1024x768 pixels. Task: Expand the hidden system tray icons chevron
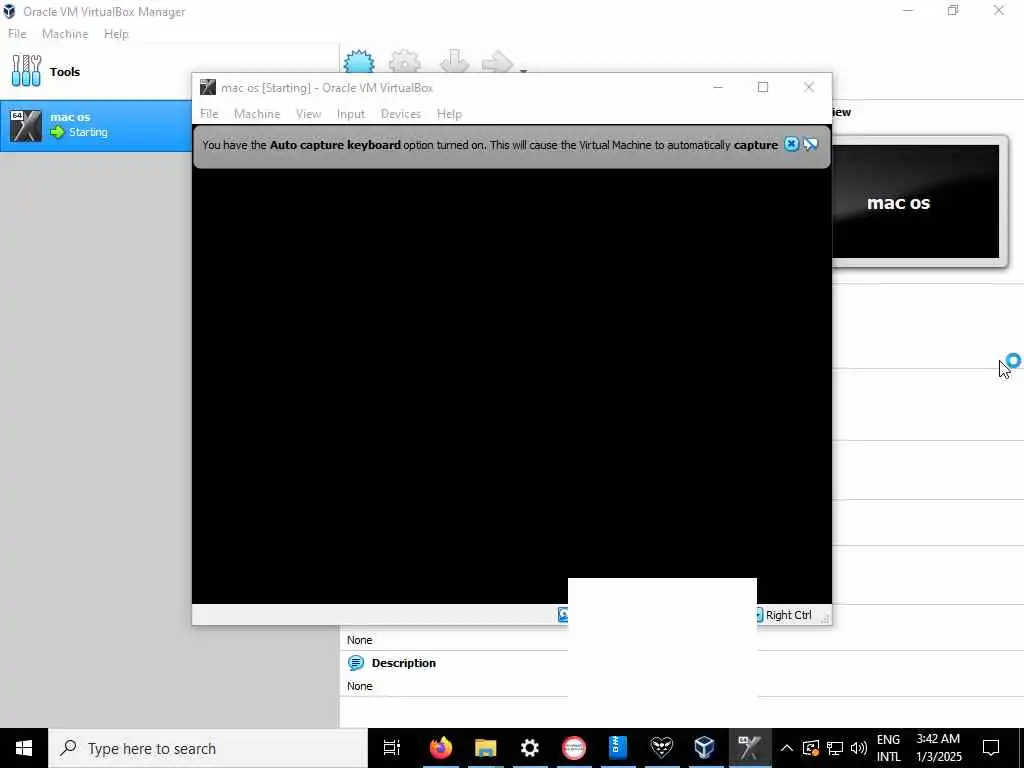coord(787,748)
